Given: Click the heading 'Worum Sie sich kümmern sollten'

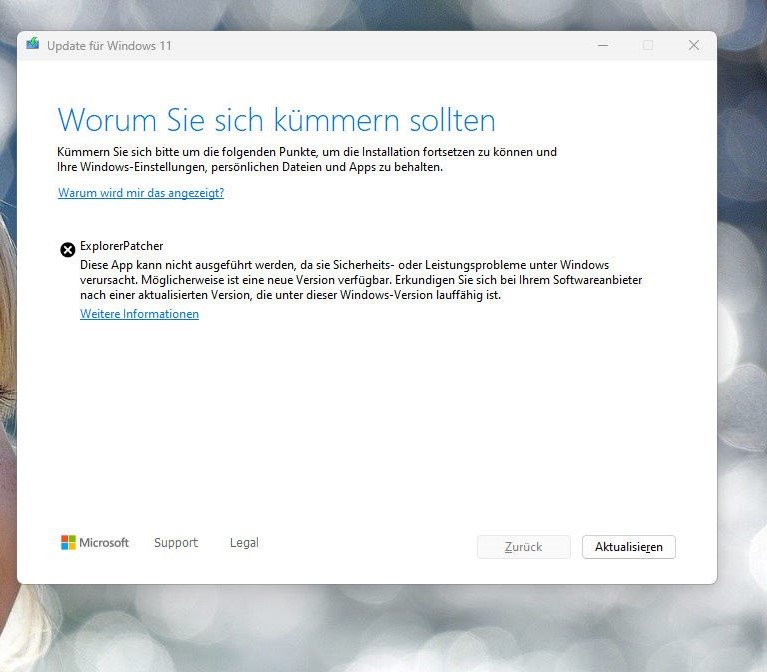Looking at the screenshot, I should pos(276,120).
